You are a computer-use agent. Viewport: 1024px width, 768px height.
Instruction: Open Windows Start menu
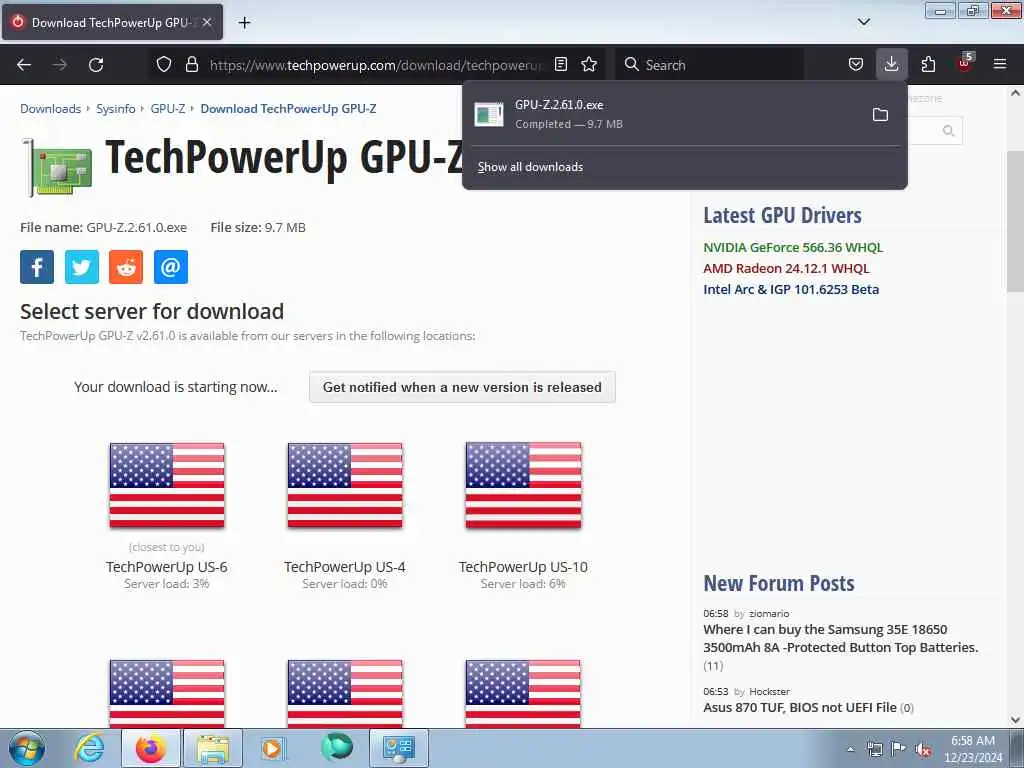pyautogui.click(x=27, y=748)
